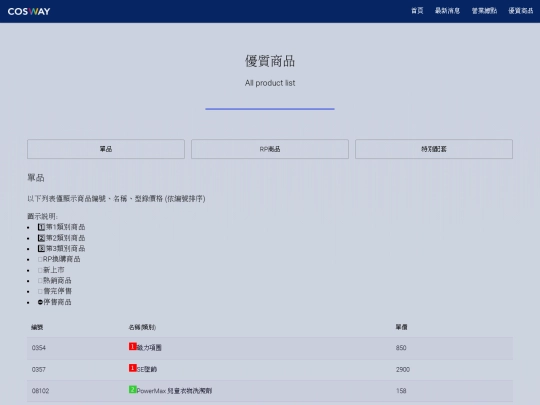
Task: Click the category 3 legend icon
Action: (41, 249)
